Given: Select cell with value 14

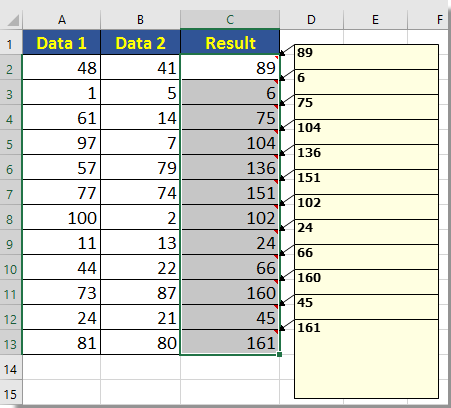Looking at the screenshot, I should [x=140, y=117].
